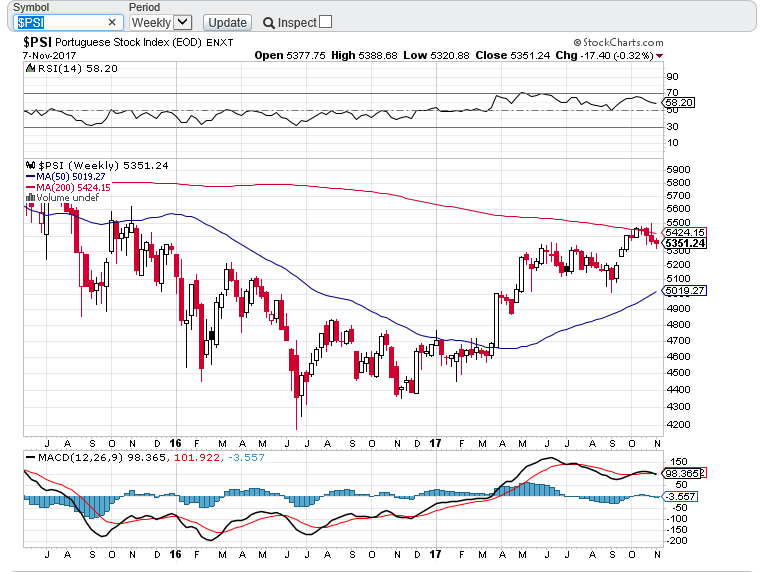Screen dimensions: 761x572
Task: Click the Volume bars legend icon
Action: coord(30,197)
